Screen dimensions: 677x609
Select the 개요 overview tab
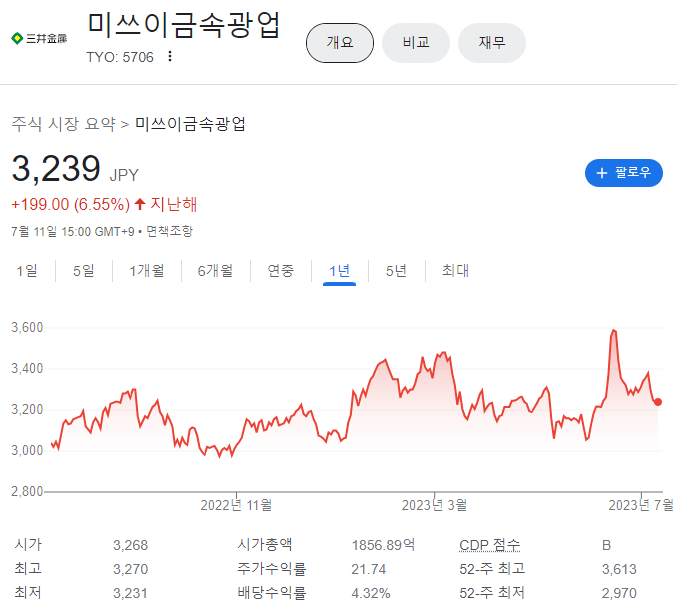click(x=340, y=43)
